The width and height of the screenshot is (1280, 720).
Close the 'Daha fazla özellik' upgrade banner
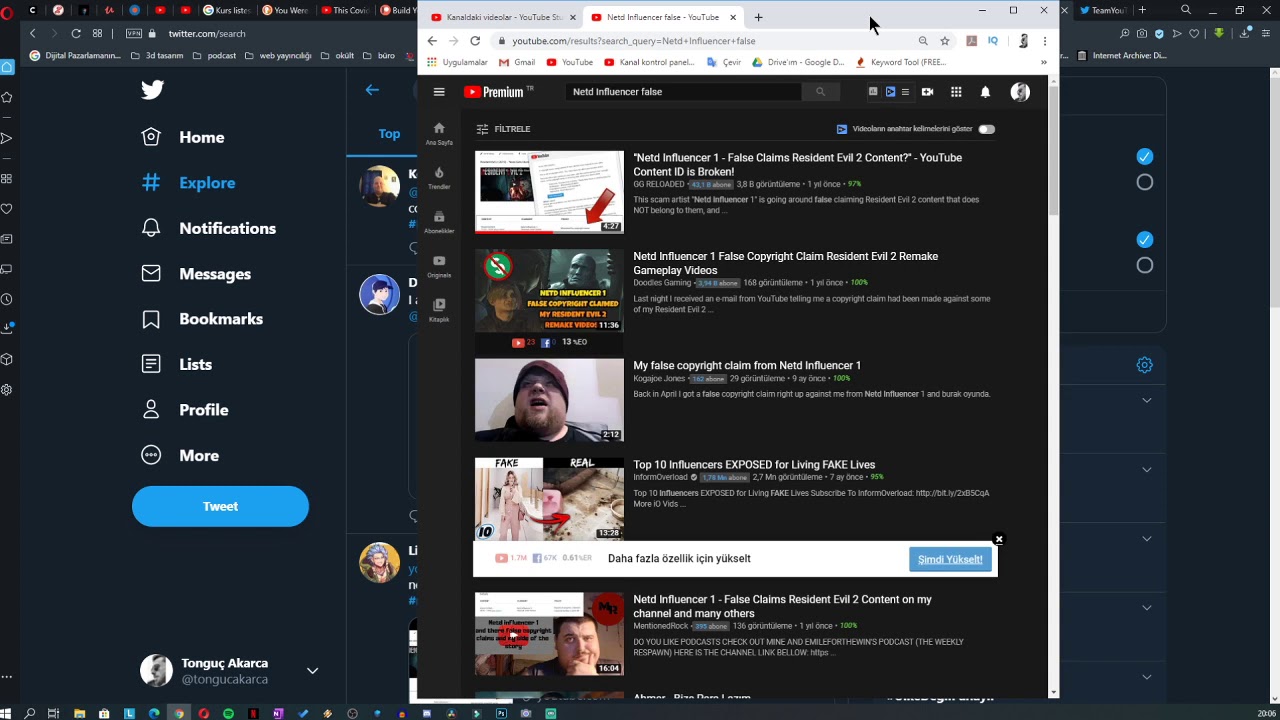click(998, 539)
